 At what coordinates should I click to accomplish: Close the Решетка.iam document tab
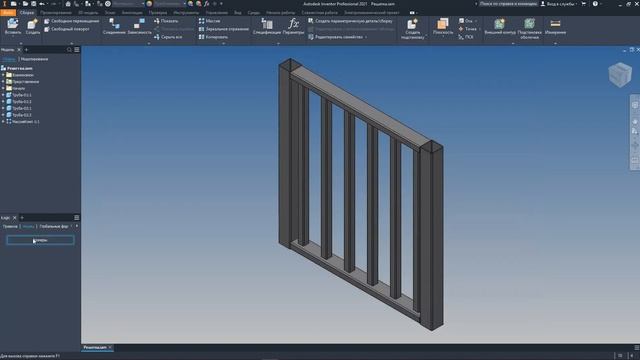(110, 347)
